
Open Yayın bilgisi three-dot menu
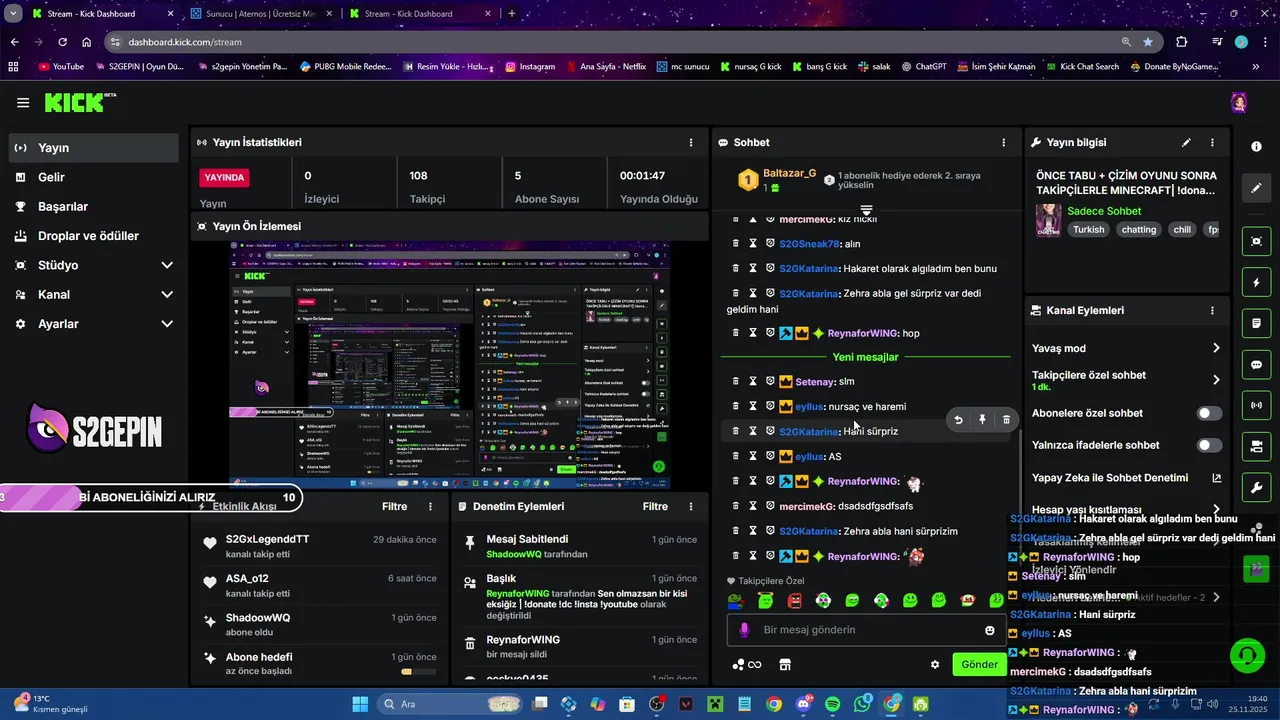(1212, 143)
